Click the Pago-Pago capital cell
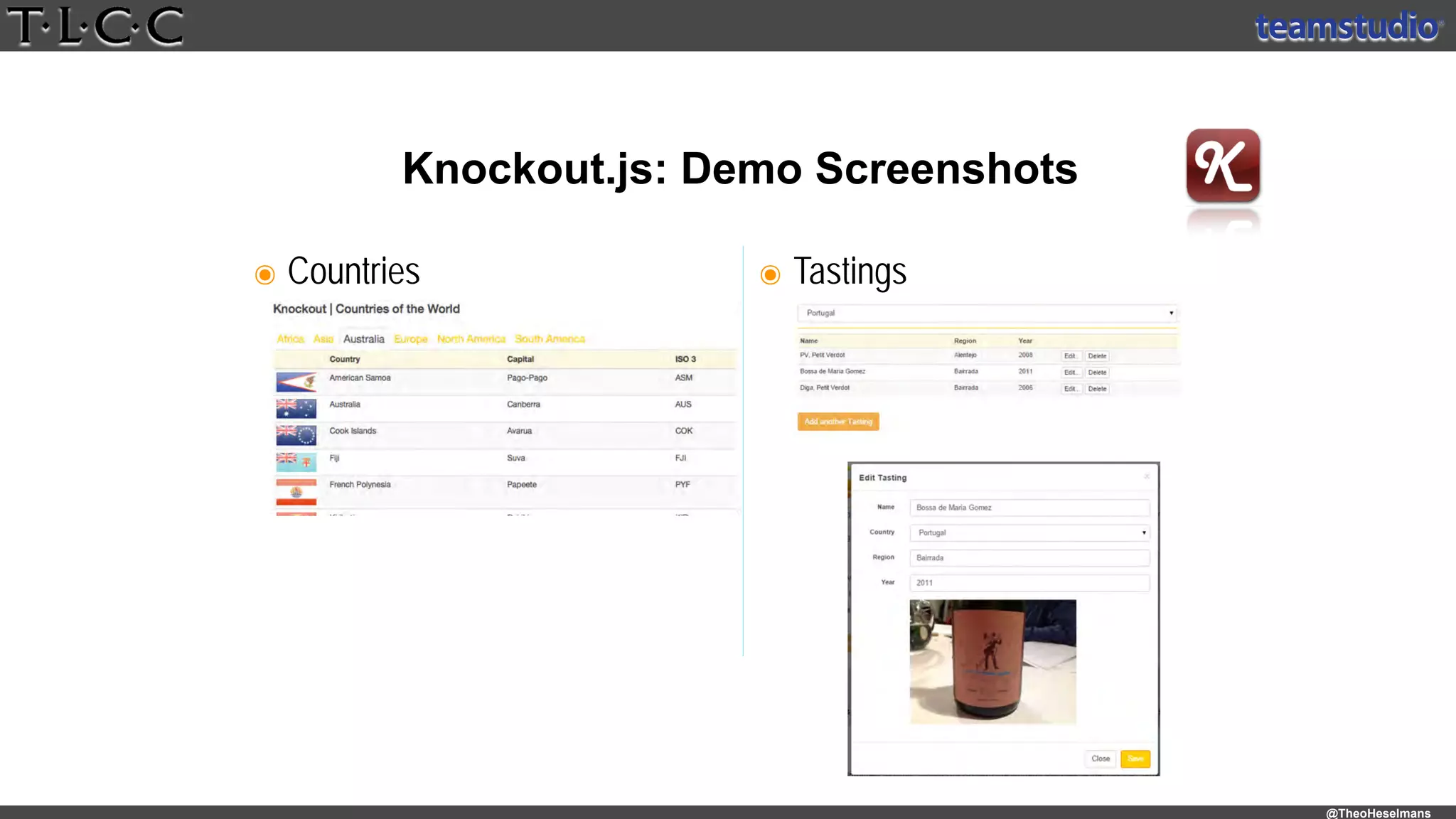1456x819 pixels. pyautogui.click(x=527, y=378)
